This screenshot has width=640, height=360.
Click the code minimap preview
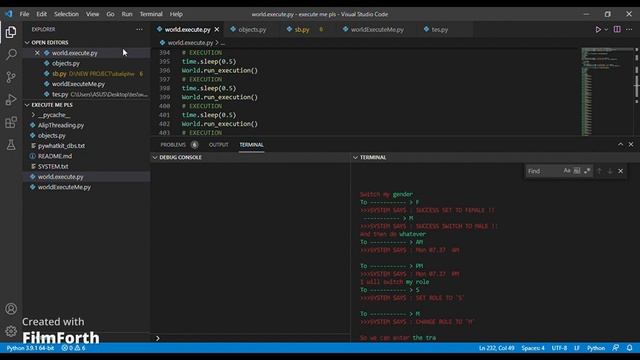(x=607, y=91)
